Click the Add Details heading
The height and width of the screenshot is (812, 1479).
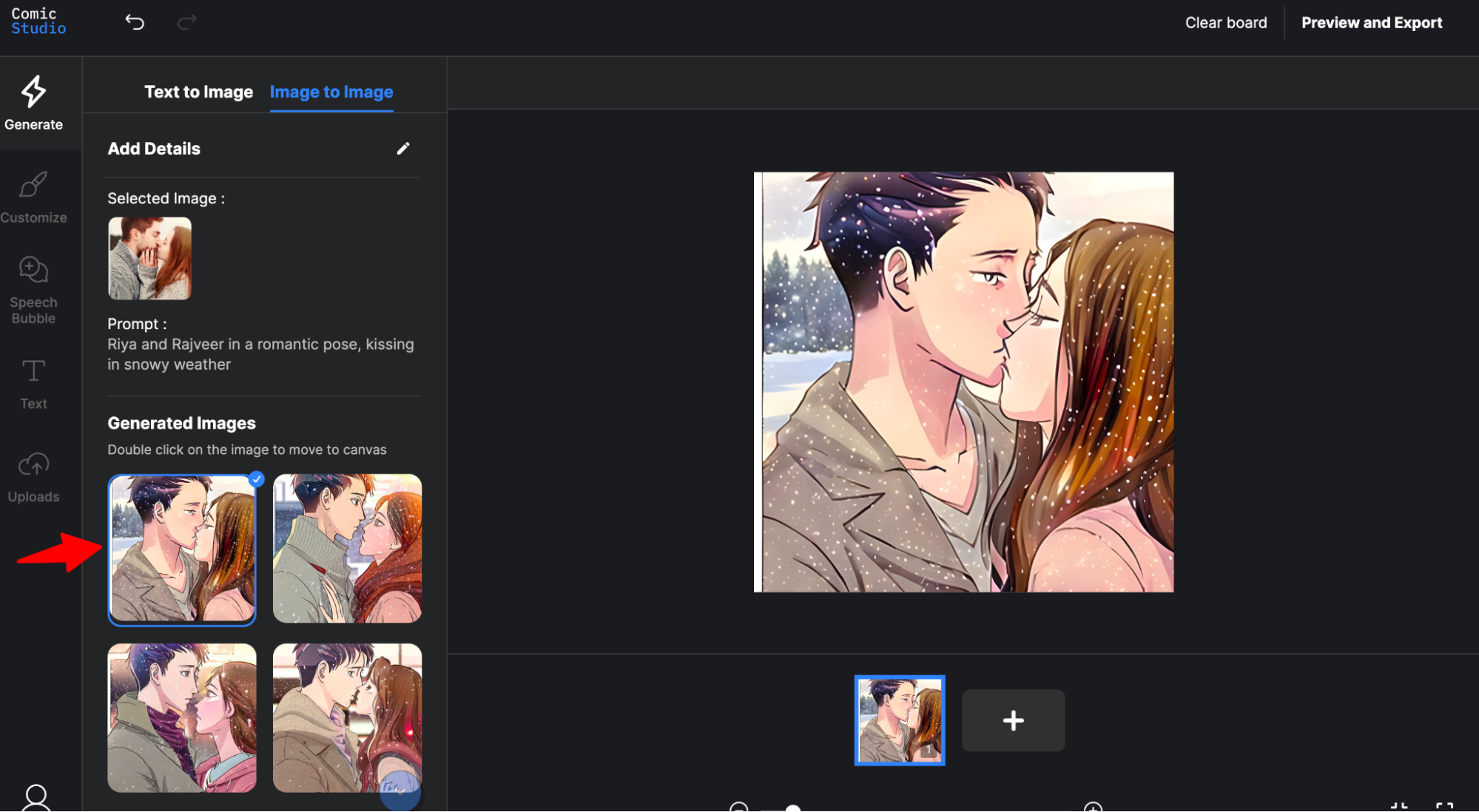click(154, 149)
